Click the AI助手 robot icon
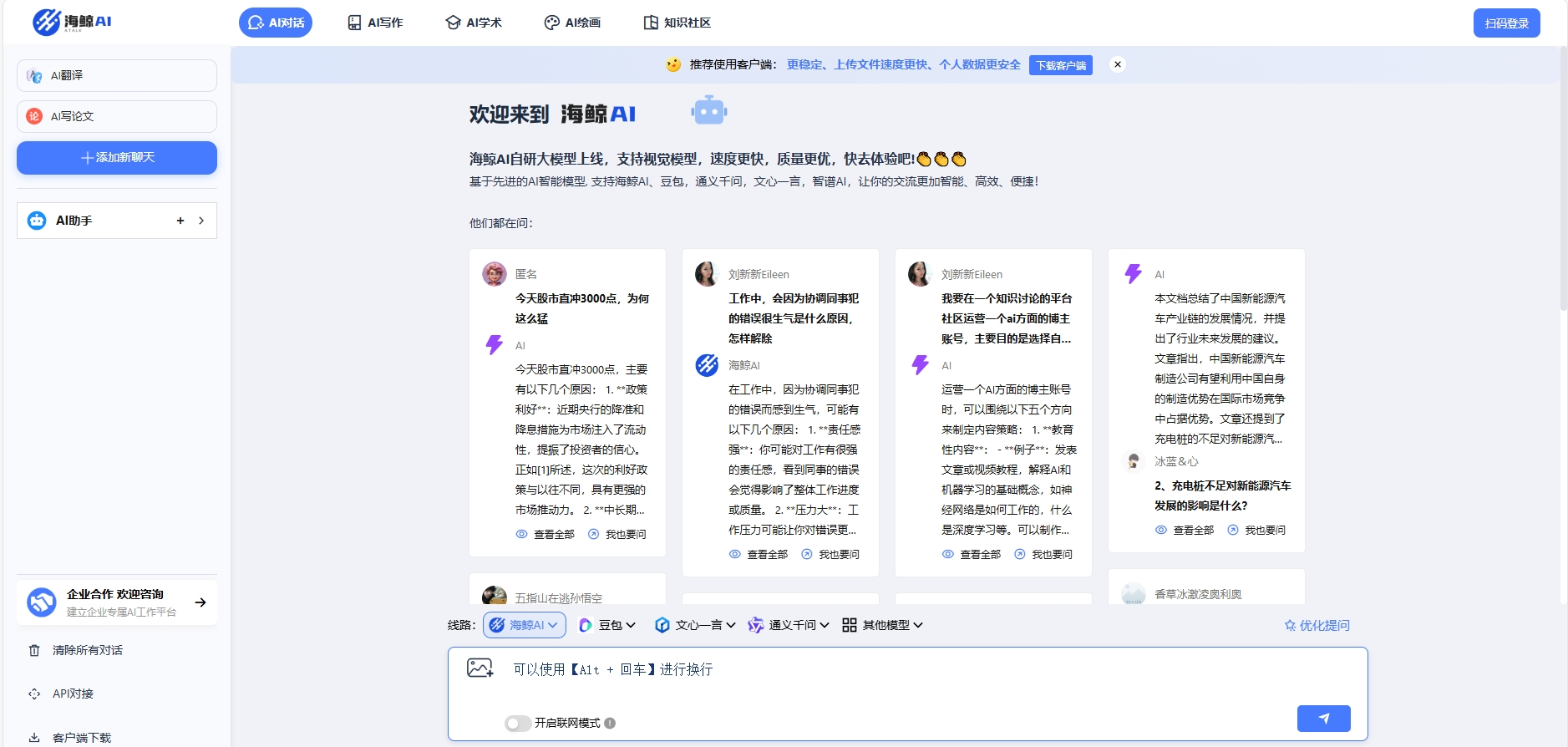 pyautogui.click(x=37, y=221)
